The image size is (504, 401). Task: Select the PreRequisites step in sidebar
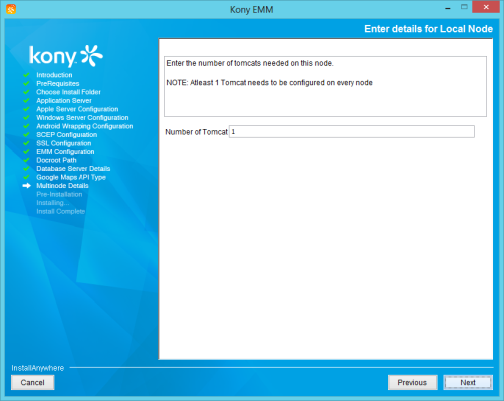[58, 83]
